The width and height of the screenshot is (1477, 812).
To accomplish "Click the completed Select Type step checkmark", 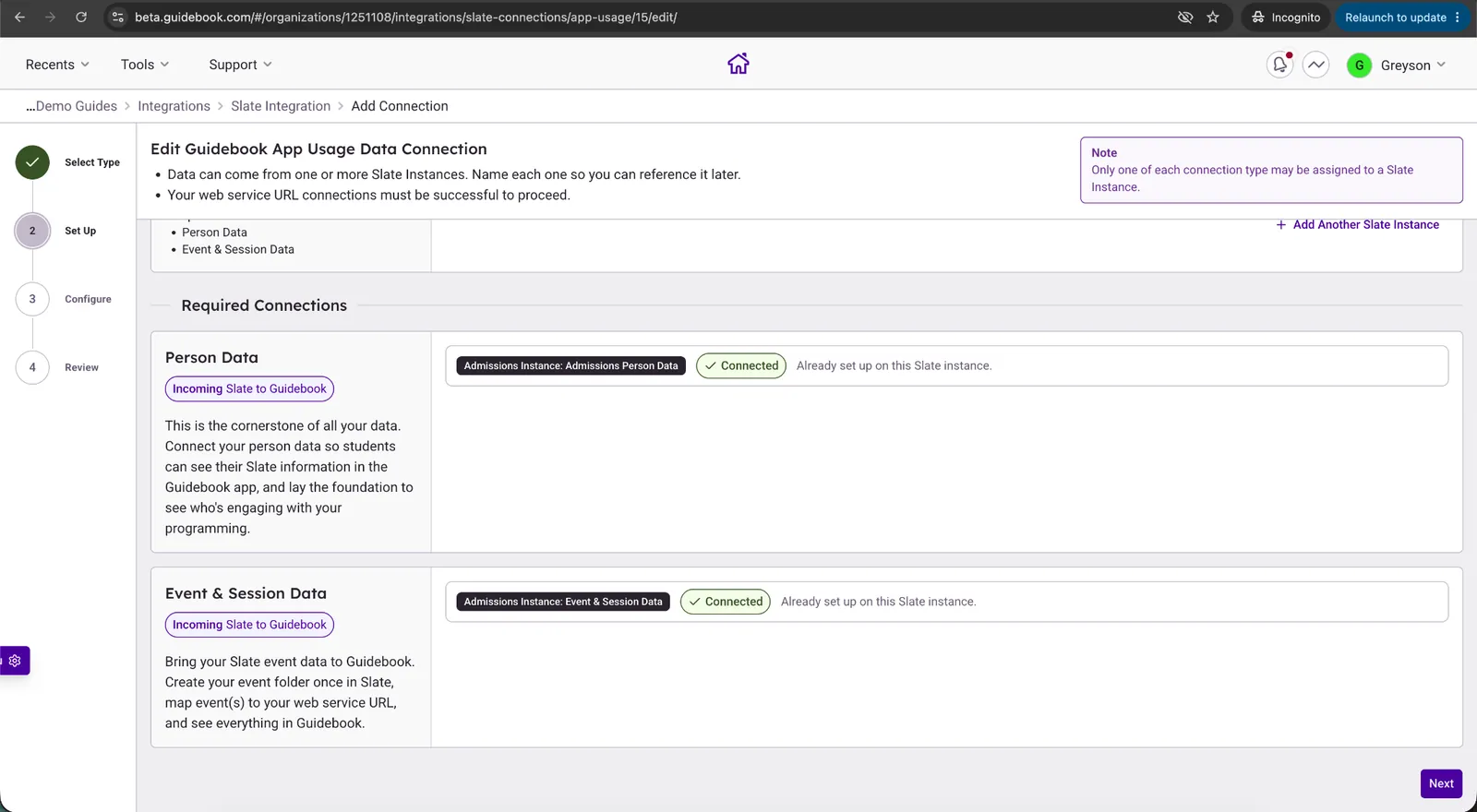I will tap(32, 162).
